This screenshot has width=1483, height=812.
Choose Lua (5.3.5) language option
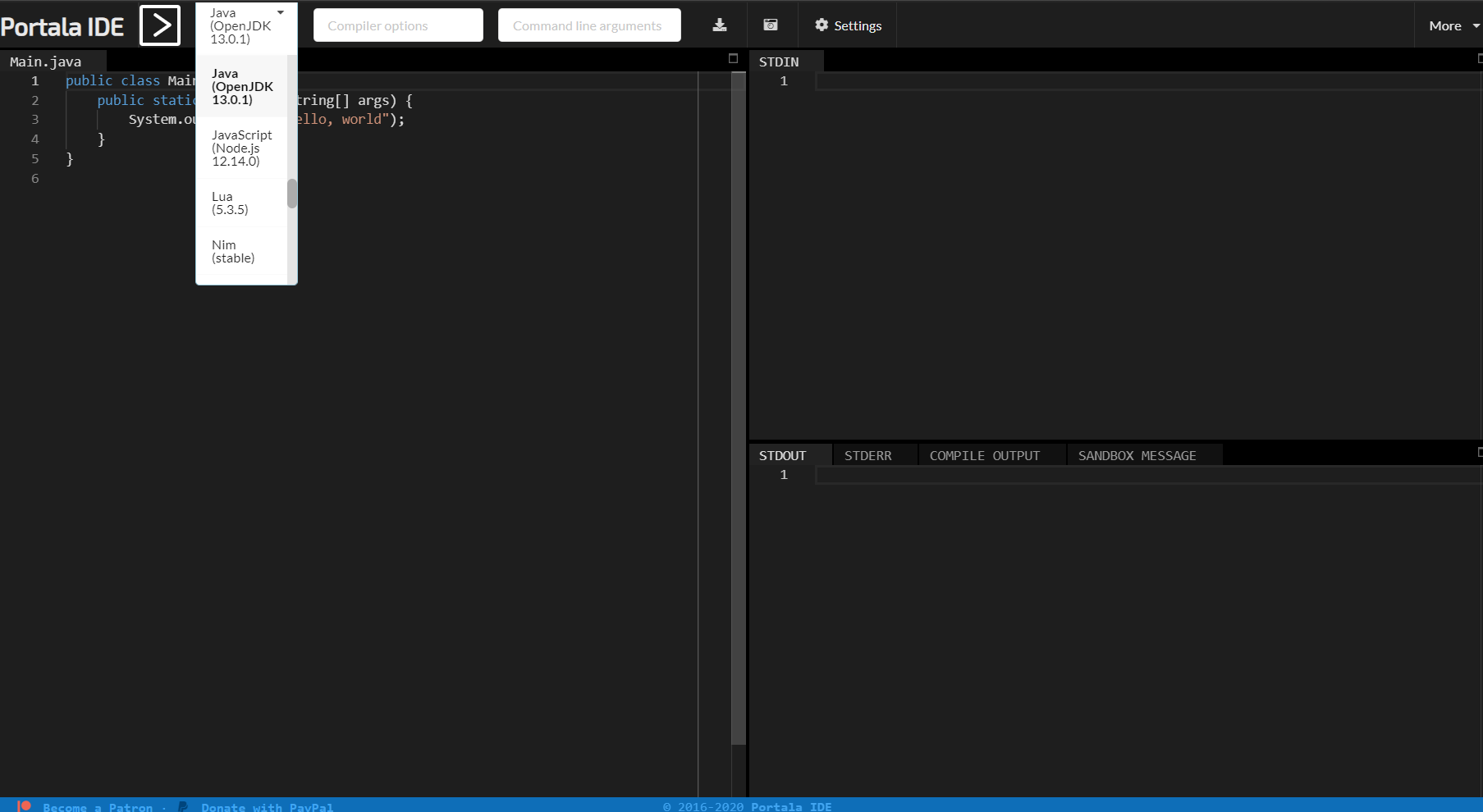click(230, 203)
